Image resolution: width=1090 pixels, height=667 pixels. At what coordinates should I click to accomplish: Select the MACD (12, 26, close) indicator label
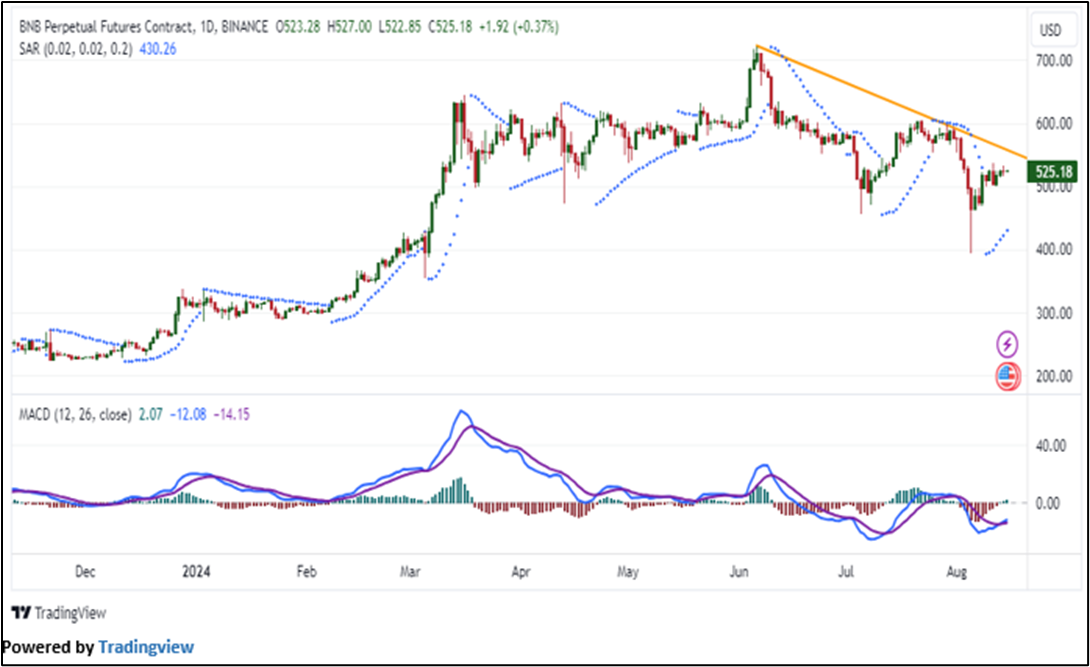(x=75, y=415)
